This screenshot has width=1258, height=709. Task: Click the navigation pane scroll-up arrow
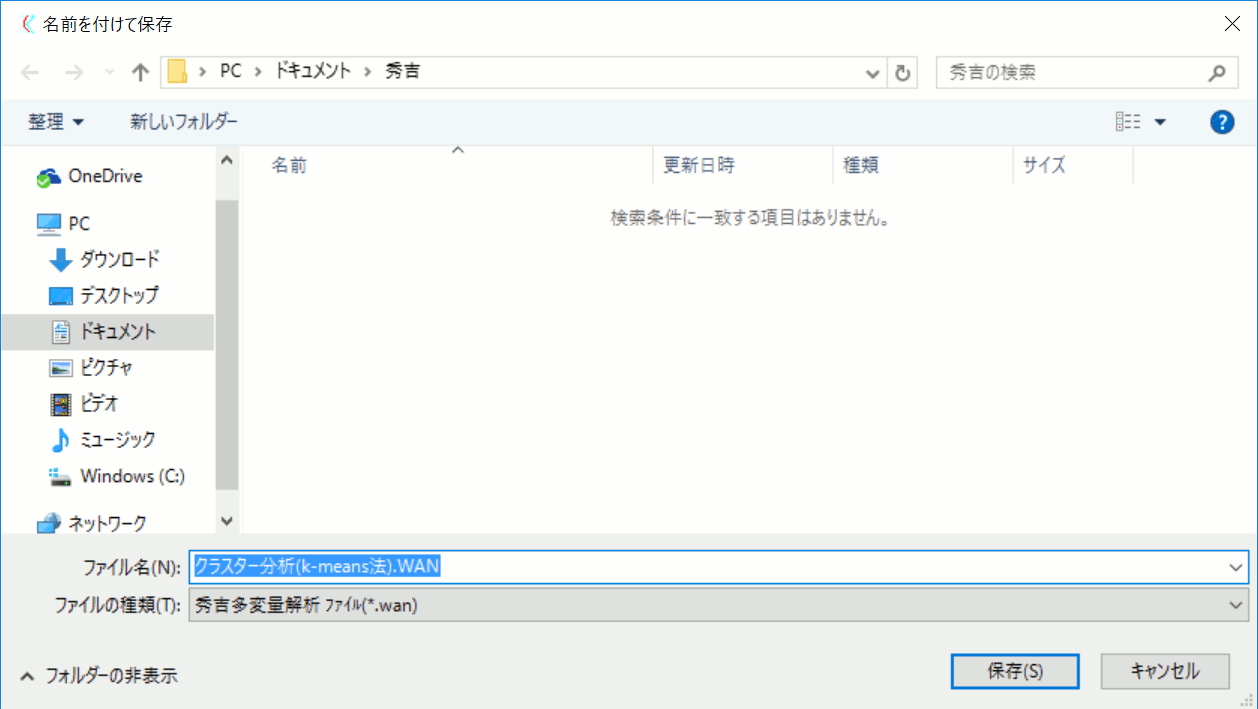(226, 160)
